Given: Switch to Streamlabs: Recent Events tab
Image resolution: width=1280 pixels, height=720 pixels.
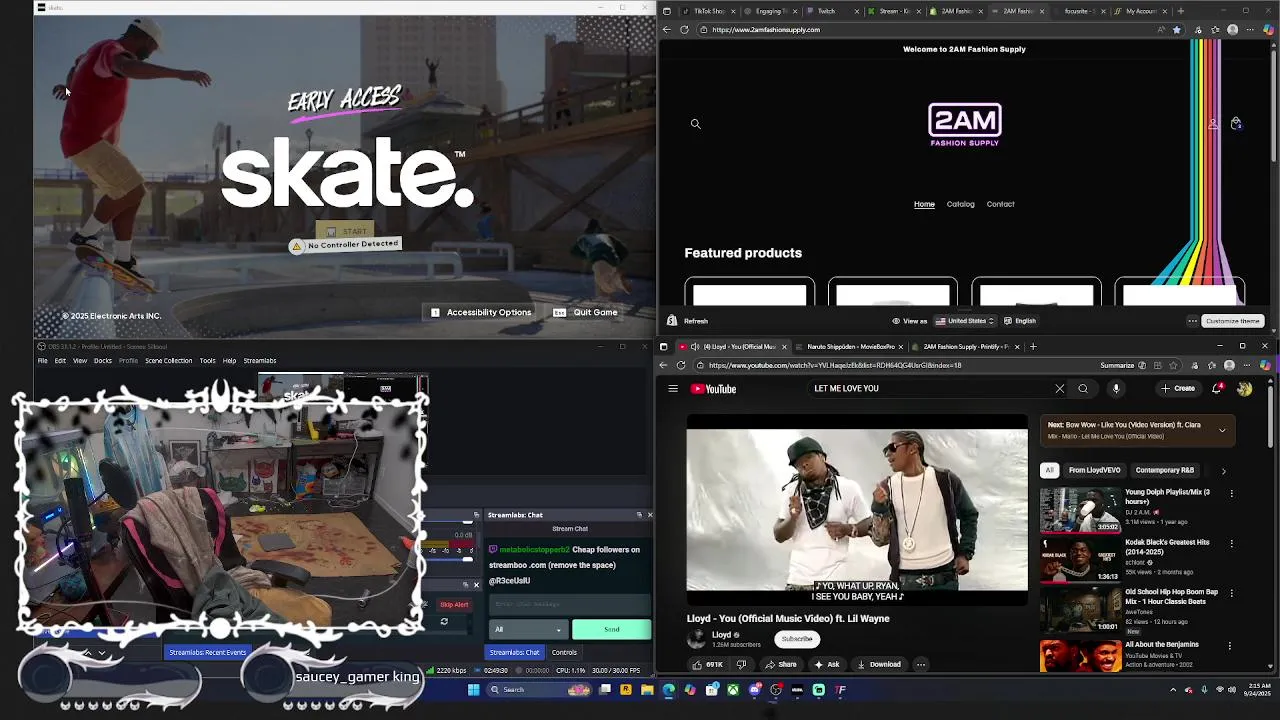Looking at the screenshot, I should 207,653.
